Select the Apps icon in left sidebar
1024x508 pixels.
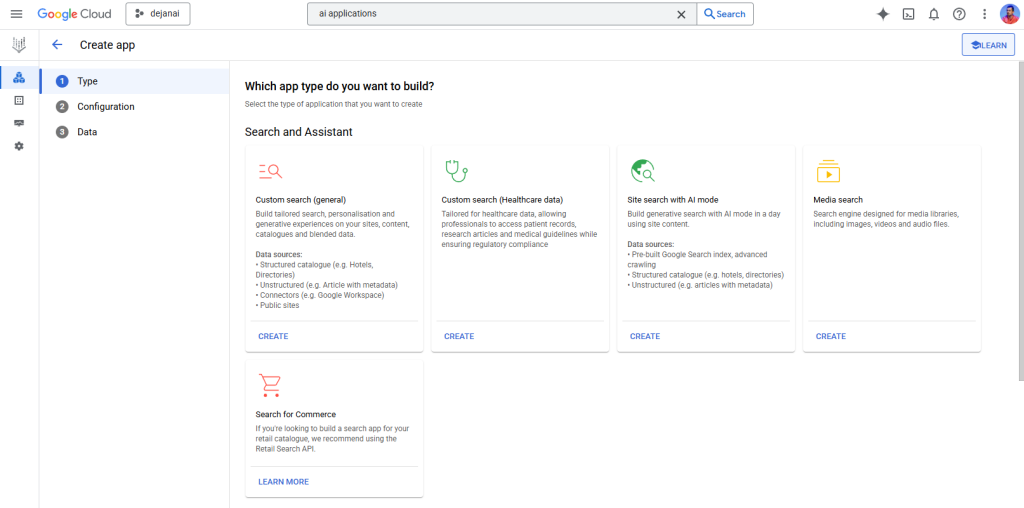[x=19, y=77]
